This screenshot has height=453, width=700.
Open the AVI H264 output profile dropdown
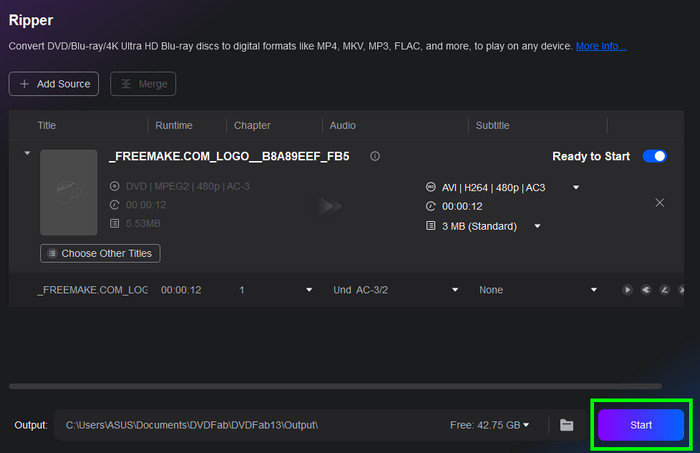[x=576, y=187]
